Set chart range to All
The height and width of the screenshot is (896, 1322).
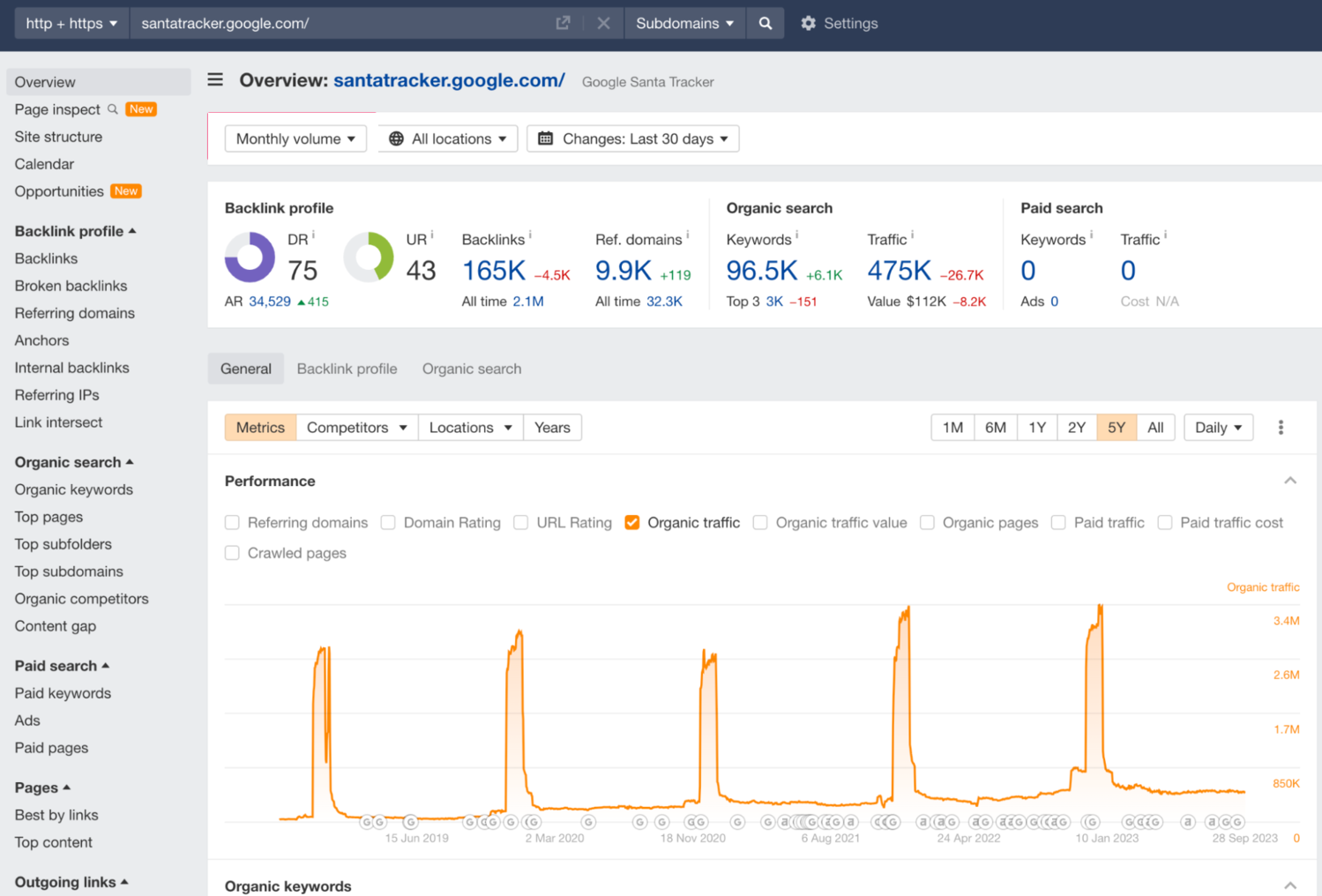1155,428
